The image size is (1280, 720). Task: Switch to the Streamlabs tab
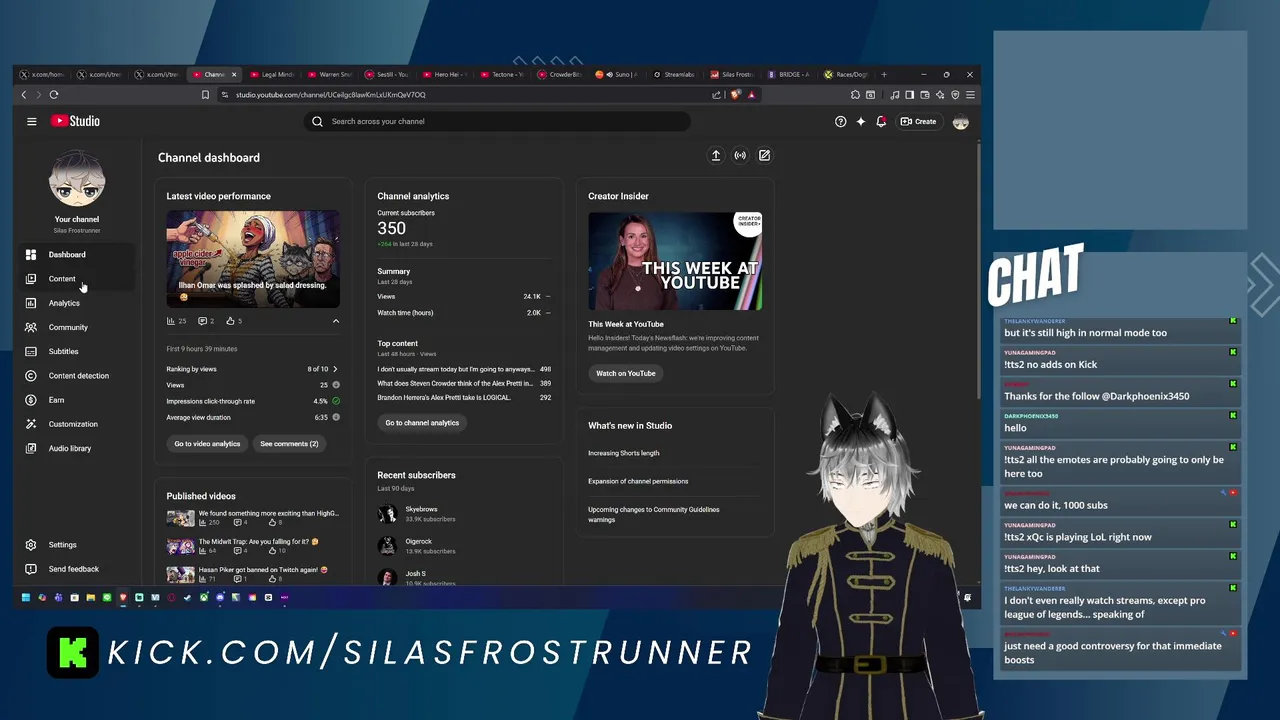[674, 74]
